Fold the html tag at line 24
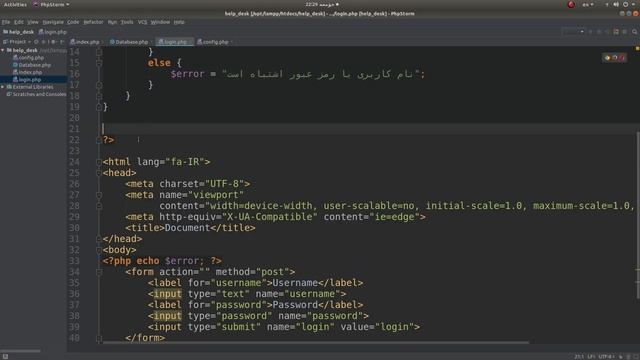The height and width of the screenshot is (360, 640). point(99,162)
